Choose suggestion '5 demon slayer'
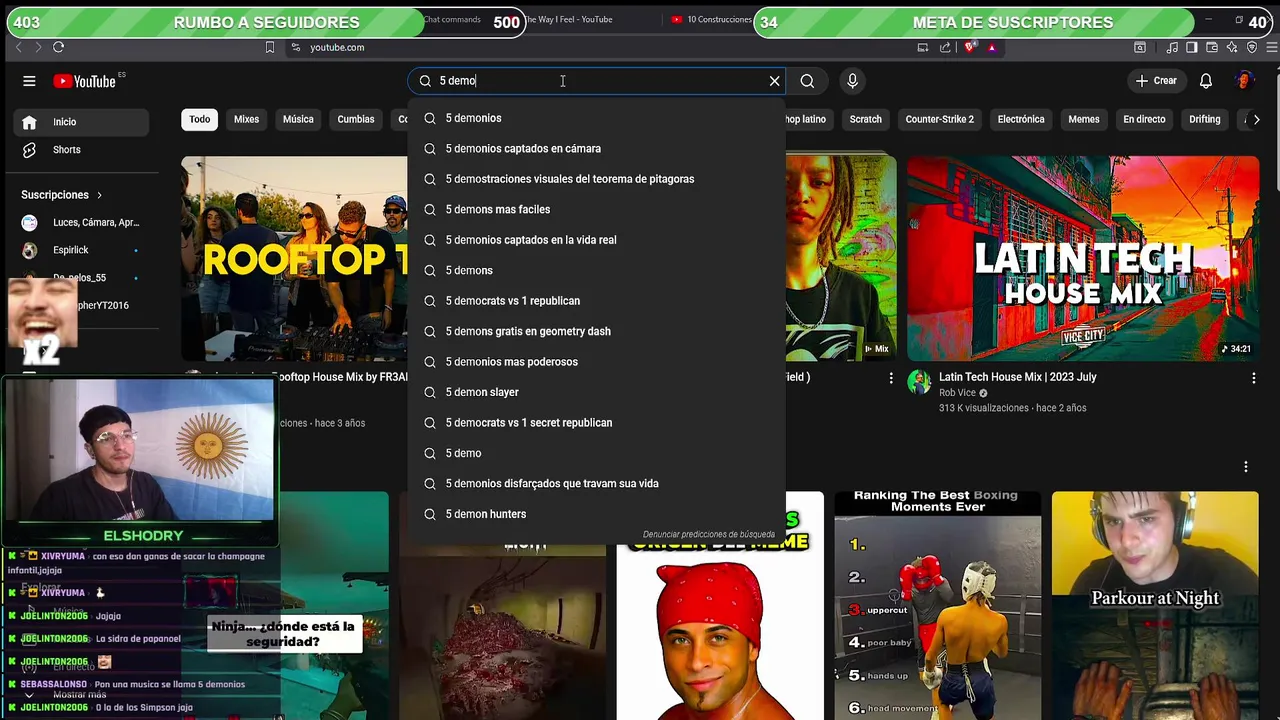Image resolution: width=1280 pixels, height=720 pixels. click(x=596, y=393)
